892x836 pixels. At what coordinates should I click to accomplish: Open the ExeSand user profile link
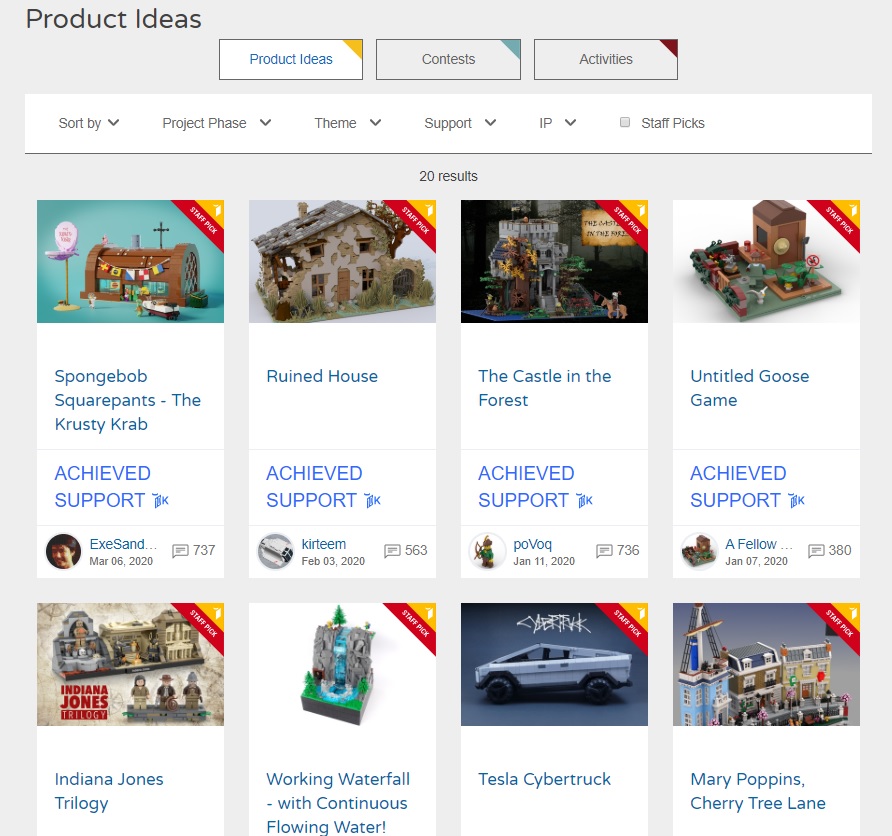coord(123,544)
